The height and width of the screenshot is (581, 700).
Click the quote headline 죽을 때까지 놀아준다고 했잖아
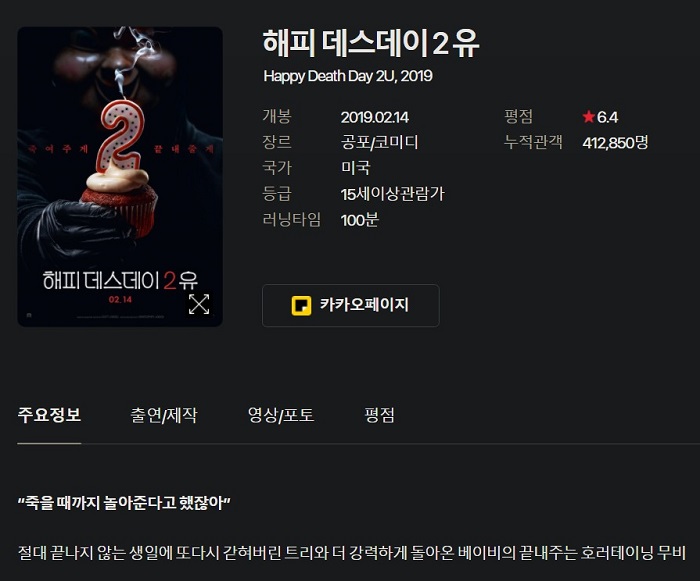point(124,503)
